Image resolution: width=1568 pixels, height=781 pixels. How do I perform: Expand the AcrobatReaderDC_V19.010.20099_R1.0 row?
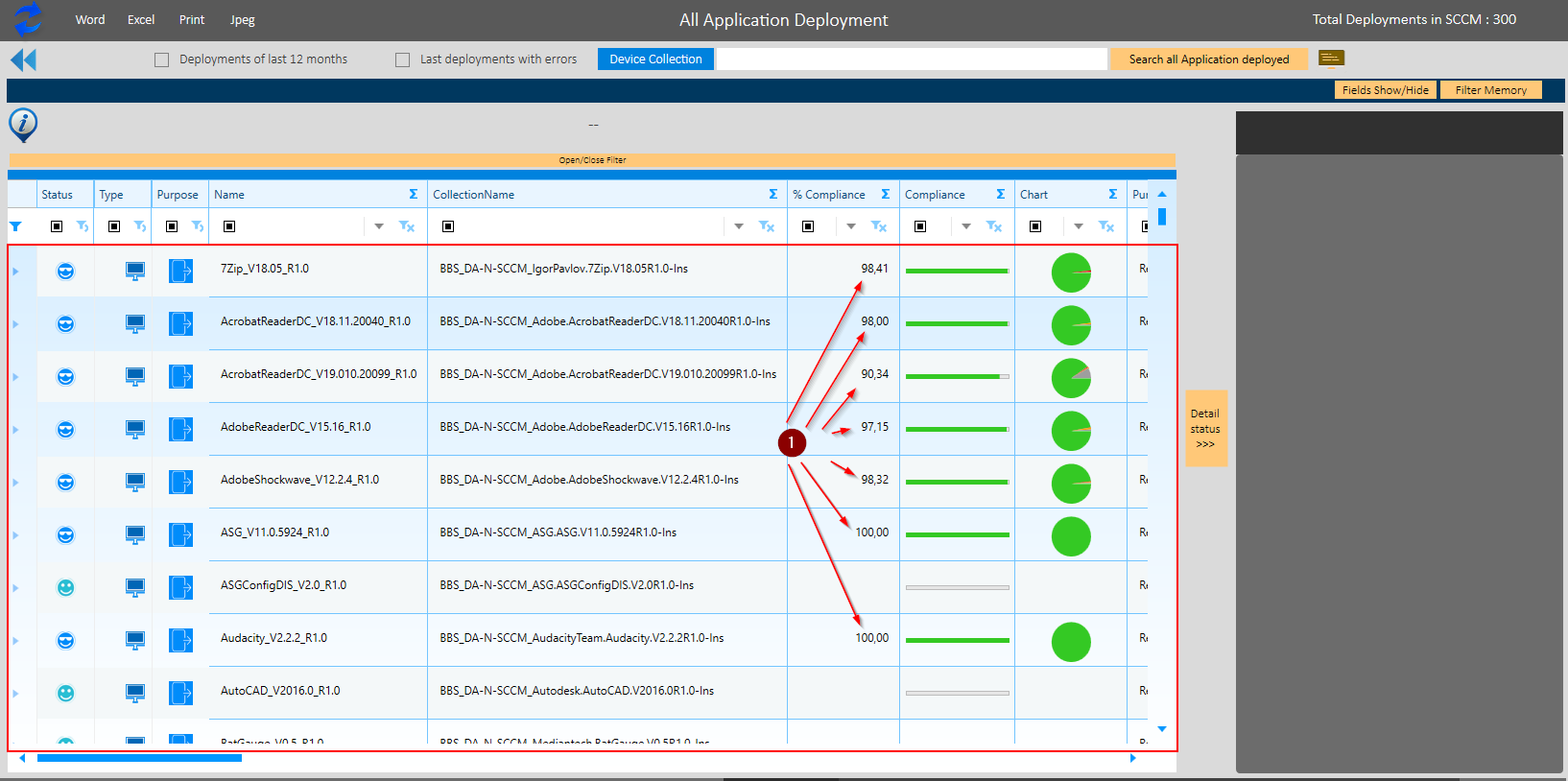15,377
